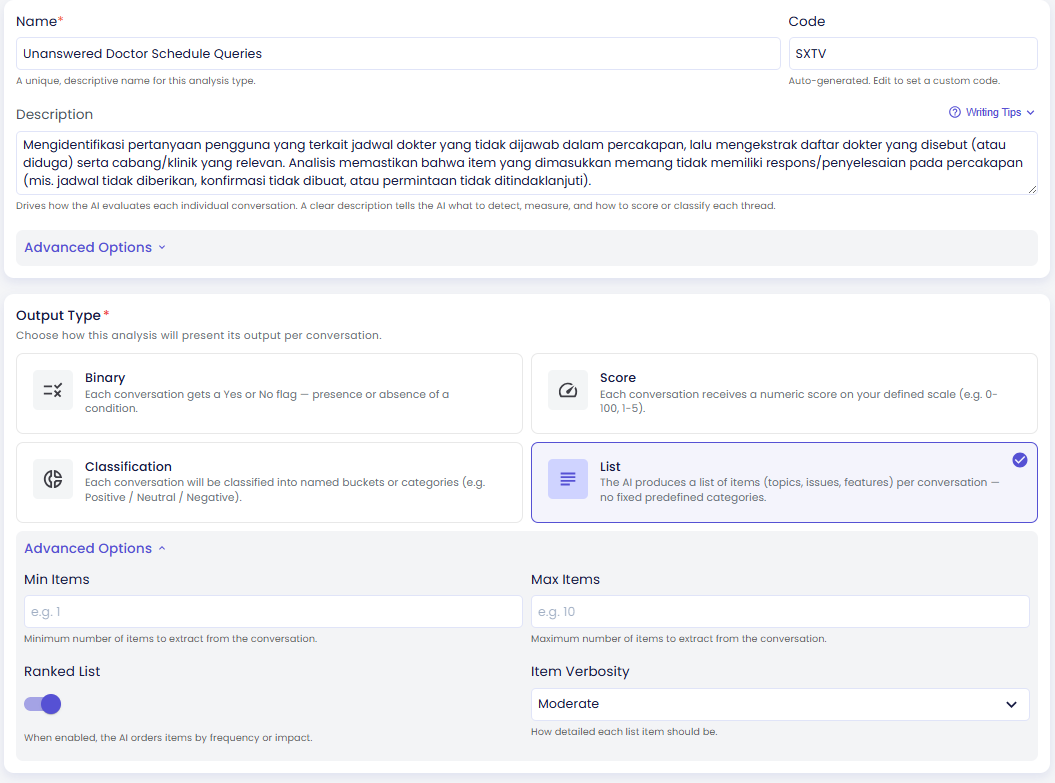
Task: Click the Name field with Unanswered Doctor text
Action: pyautogui.click(x=398, y=54)
